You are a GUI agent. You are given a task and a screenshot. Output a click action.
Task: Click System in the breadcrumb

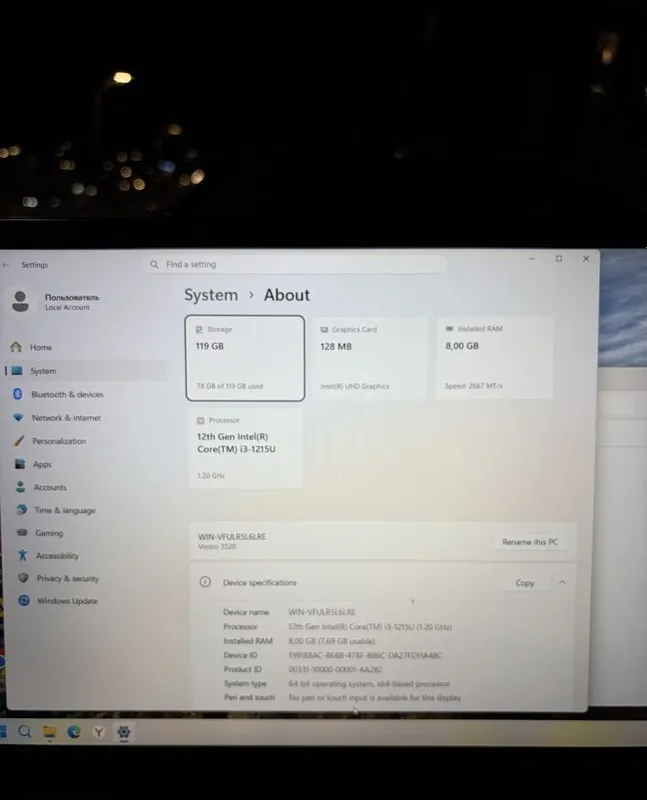tap(211, 295)
